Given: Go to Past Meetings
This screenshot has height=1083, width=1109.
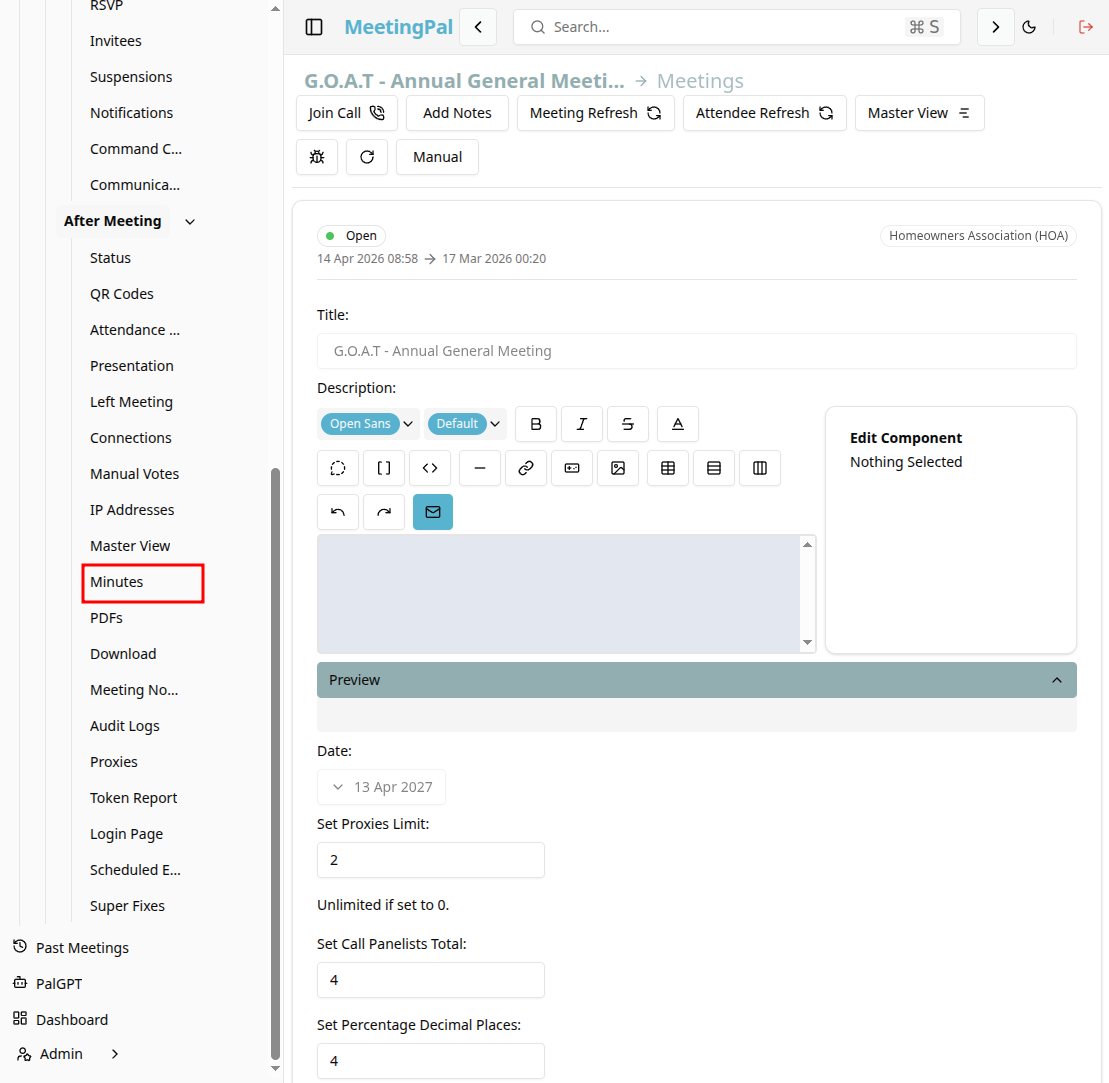Looking at the screenshot, I should tap(71, 948).
